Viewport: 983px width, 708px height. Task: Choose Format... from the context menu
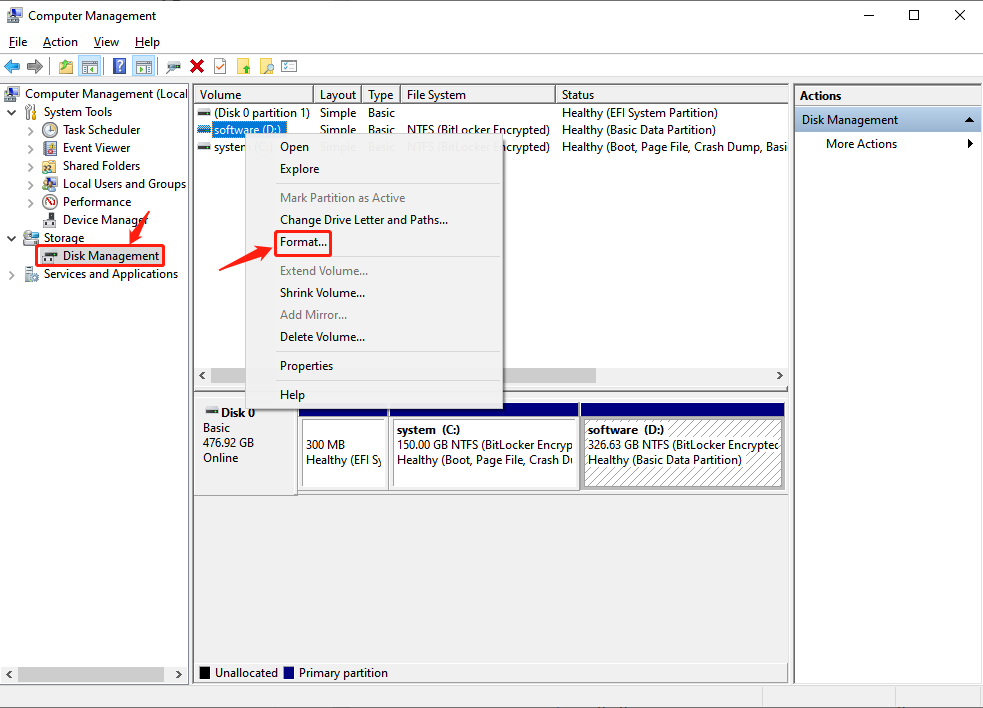pyautogui.click(x=303, y=243)
